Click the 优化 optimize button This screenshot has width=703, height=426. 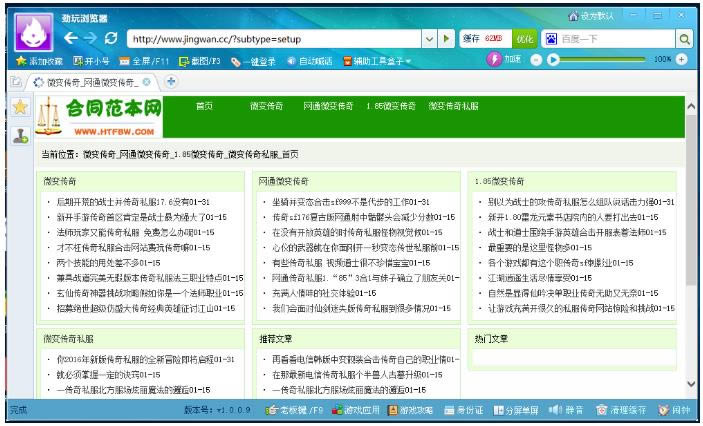[524, 39]
